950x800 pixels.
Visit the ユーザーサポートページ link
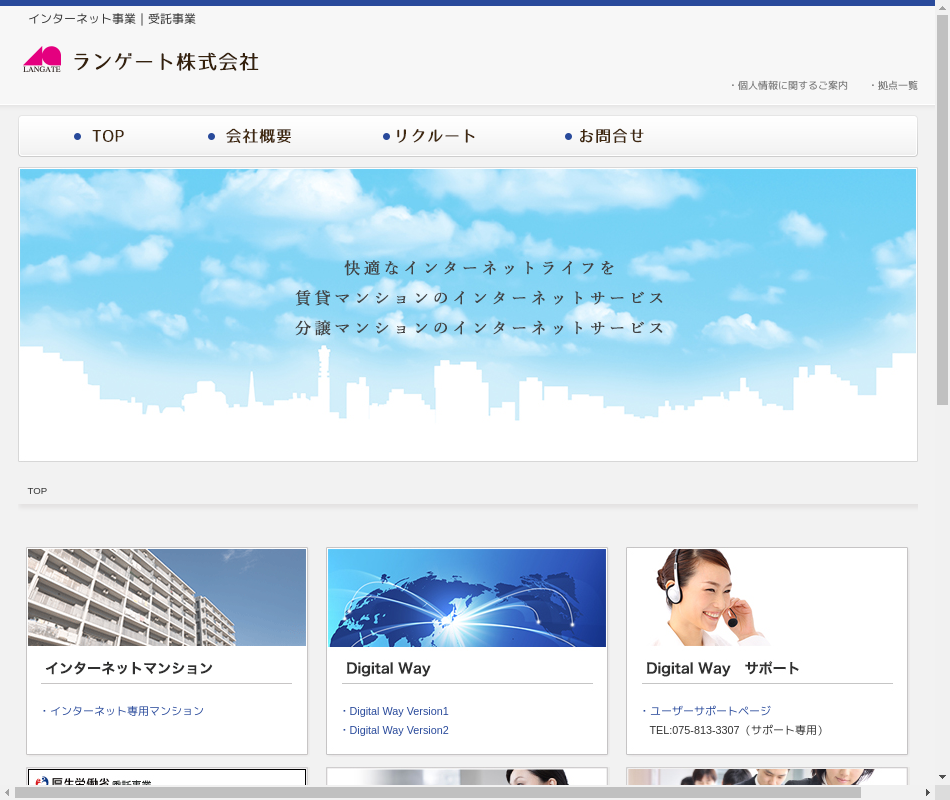pyautogui.click(x=710, y=711)
